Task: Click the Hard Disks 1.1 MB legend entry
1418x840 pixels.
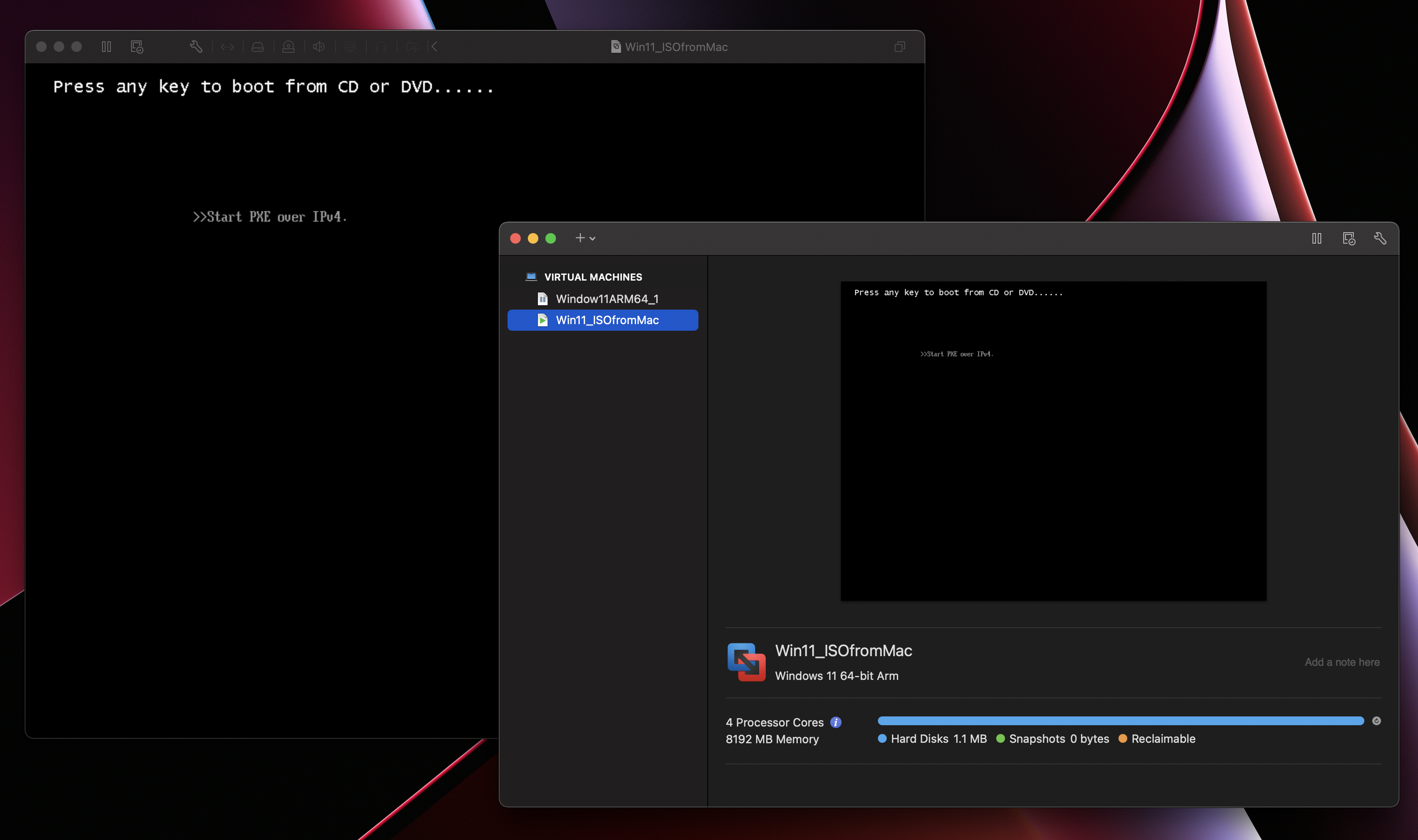Action: coord(932,739)
